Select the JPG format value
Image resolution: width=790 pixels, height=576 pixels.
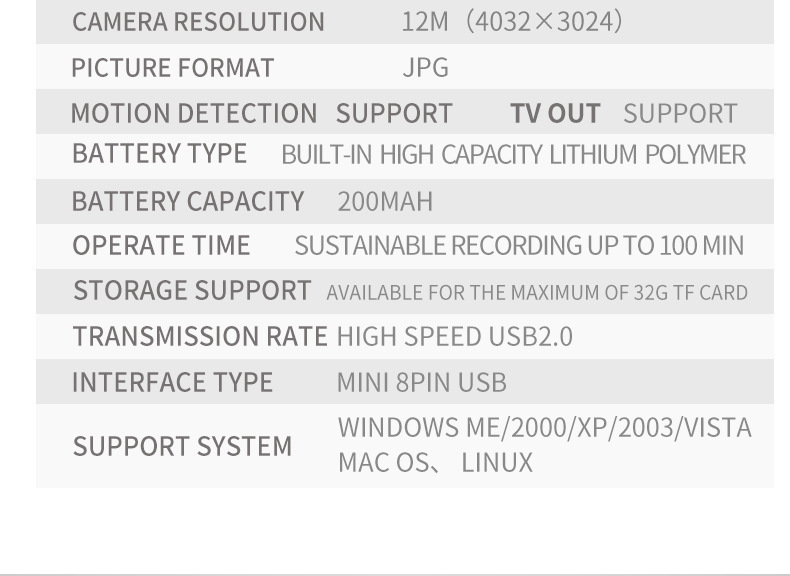[x=425, y=68]
